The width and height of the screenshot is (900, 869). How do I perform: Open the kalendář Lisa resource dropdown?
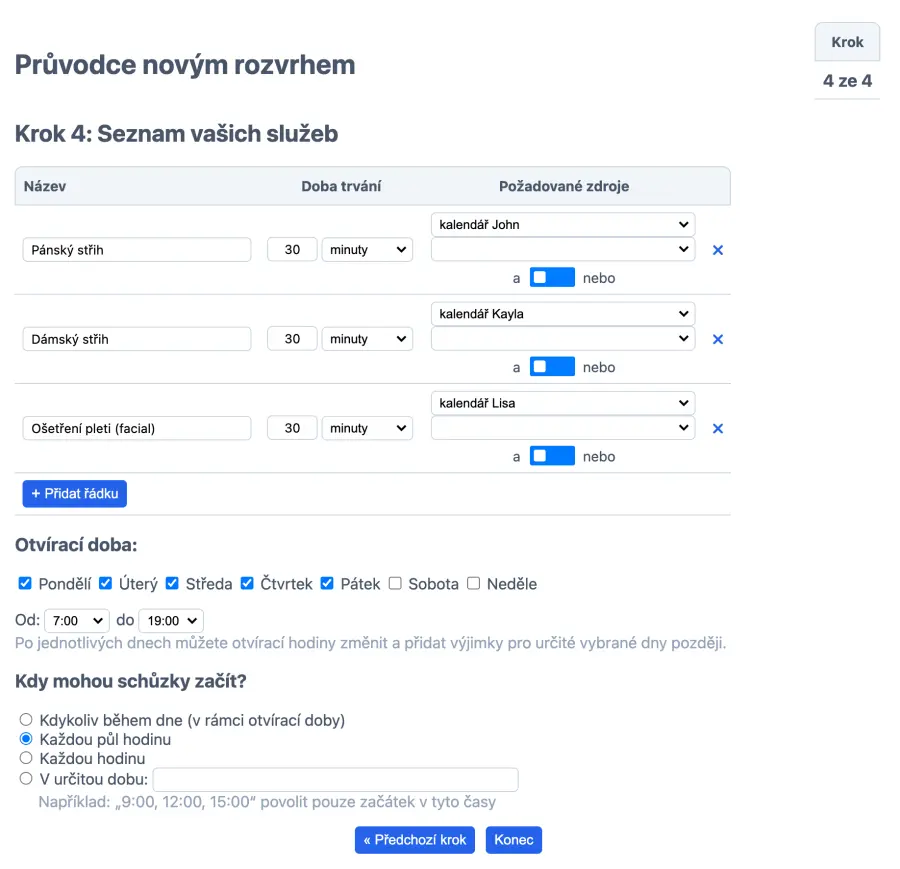point(562,403)
